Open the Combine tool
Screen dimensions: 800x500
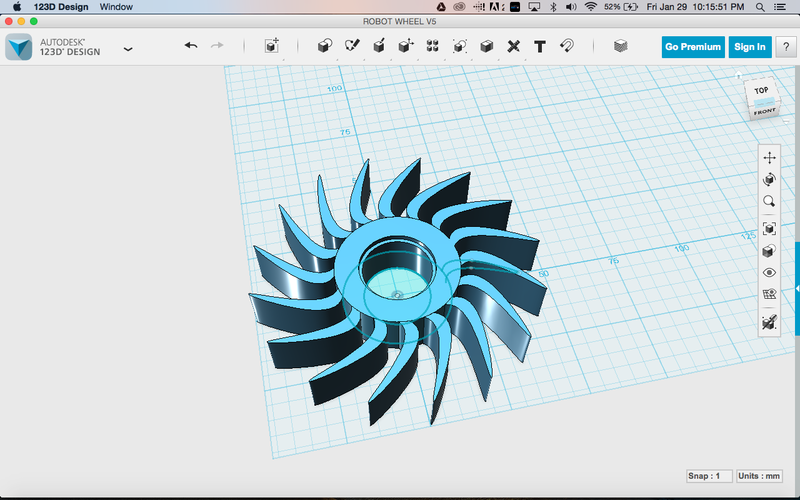click(486, 46)
